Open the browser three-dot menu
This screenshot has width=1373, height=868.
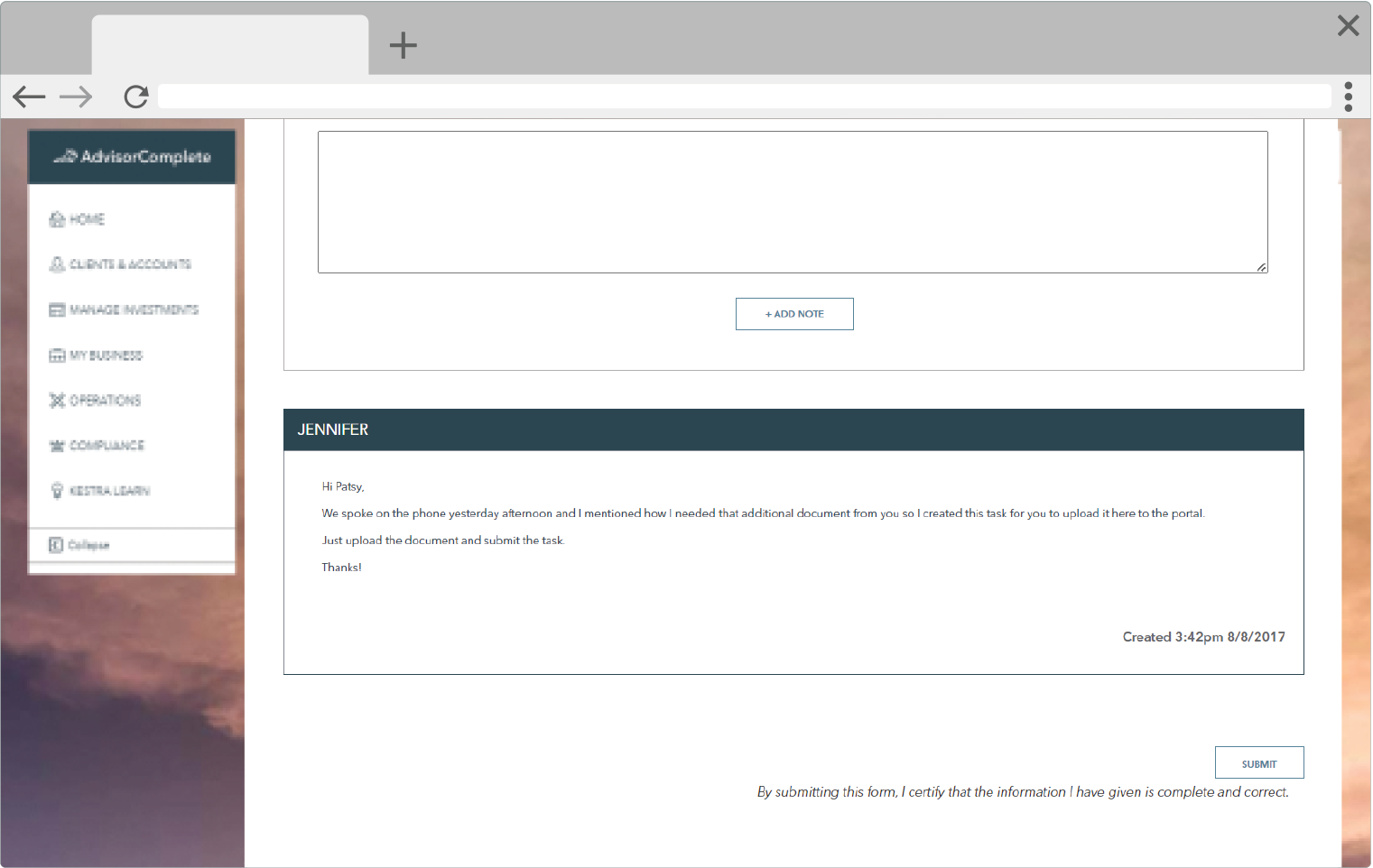tap(1348, 97)
